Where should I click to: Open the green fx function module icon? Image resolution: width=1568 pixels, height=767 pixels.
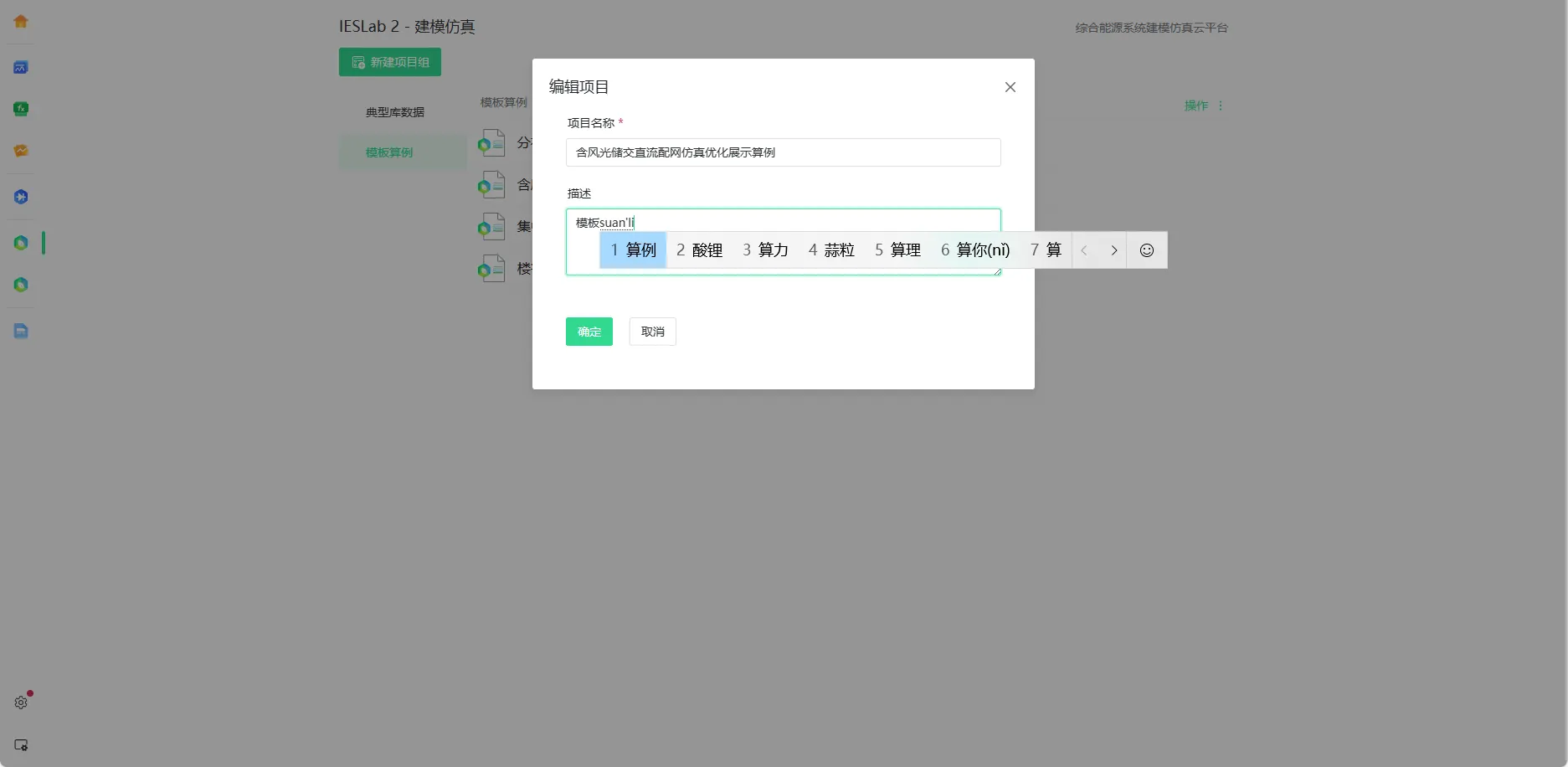(x=21, y=109)
